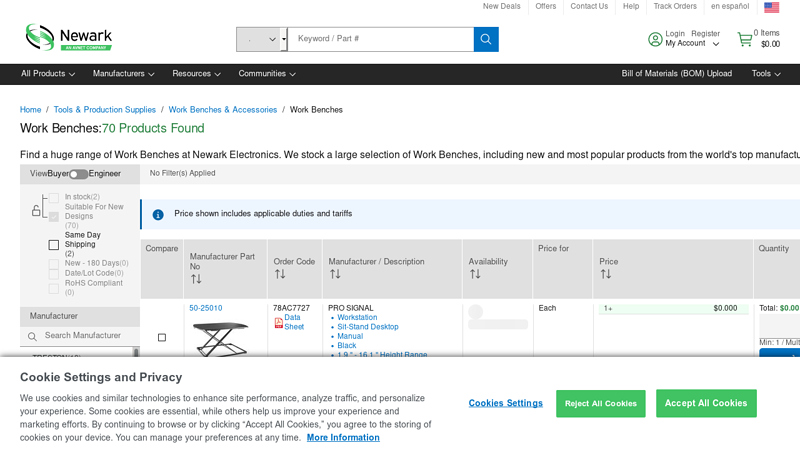Image resolution: width=800 pixels, height=450 pixels.
Task: Open More Information link
Action: click(343, 438)
